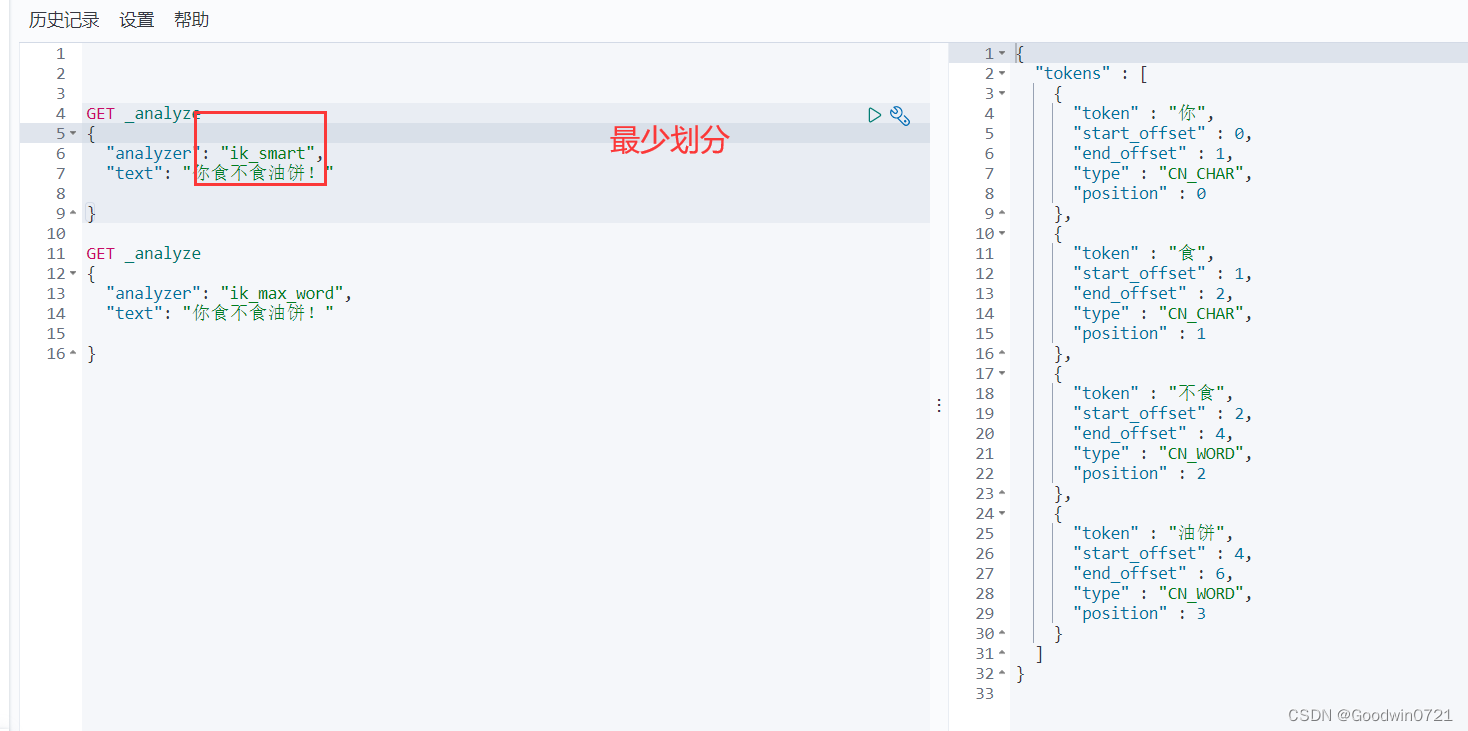Click the token value "食" at output line 11

1188,253
